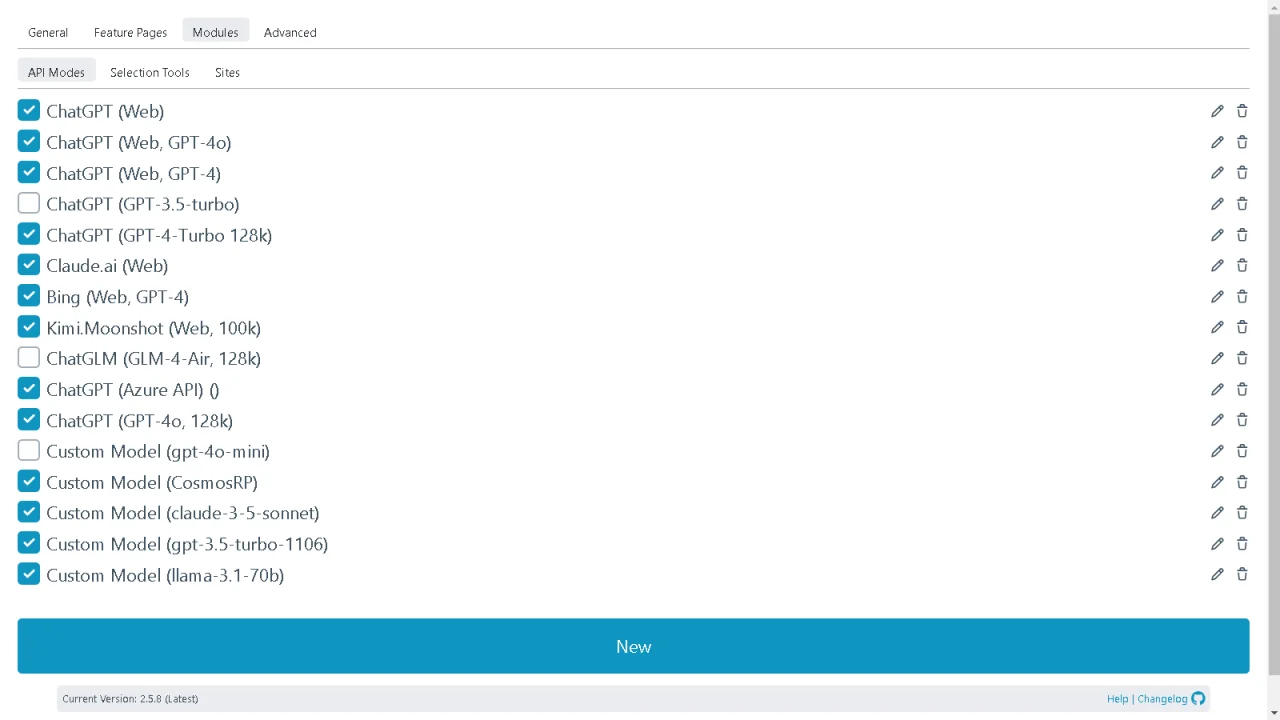Open the Selection Tools sub-tab

pyautogui.click(x=149, y=72)
